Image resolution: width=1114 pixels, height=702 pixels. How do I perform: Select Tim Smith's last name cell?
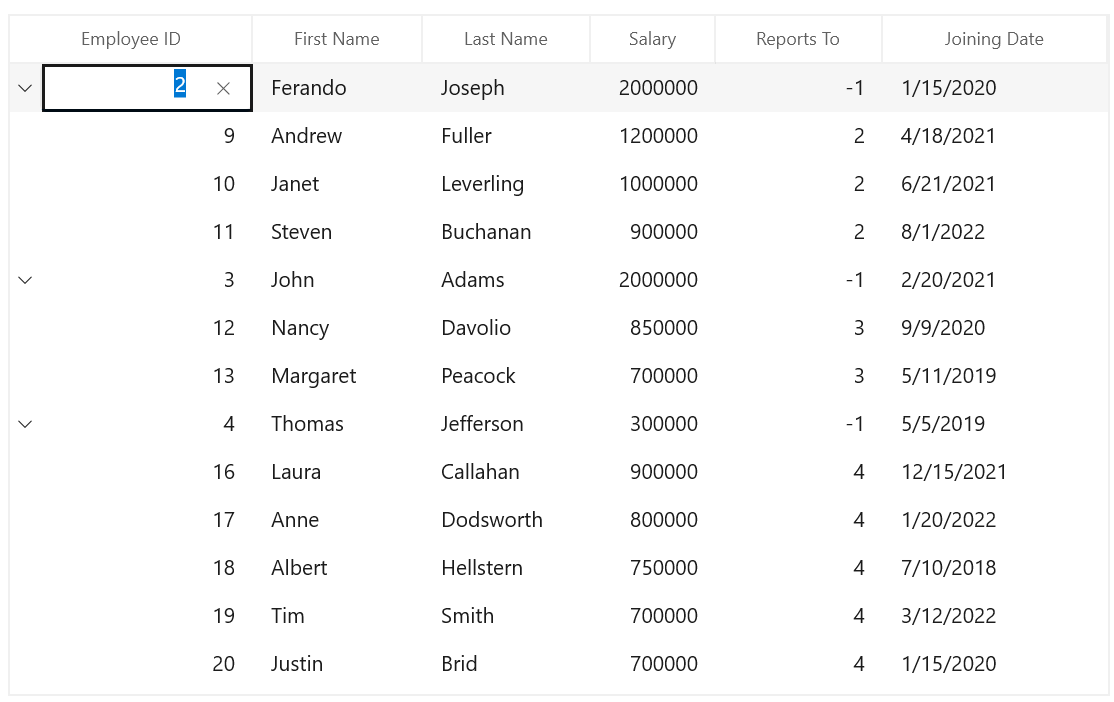tap(467, 615)
